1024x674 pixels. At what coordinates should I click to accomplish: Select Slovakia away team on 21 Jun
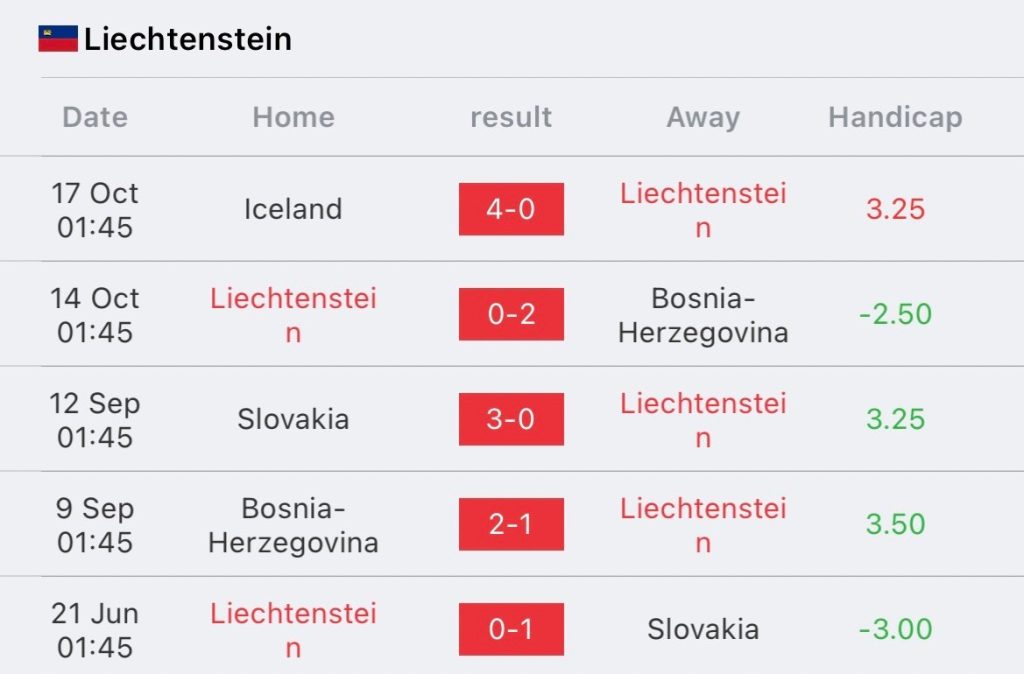coord(703,630)
